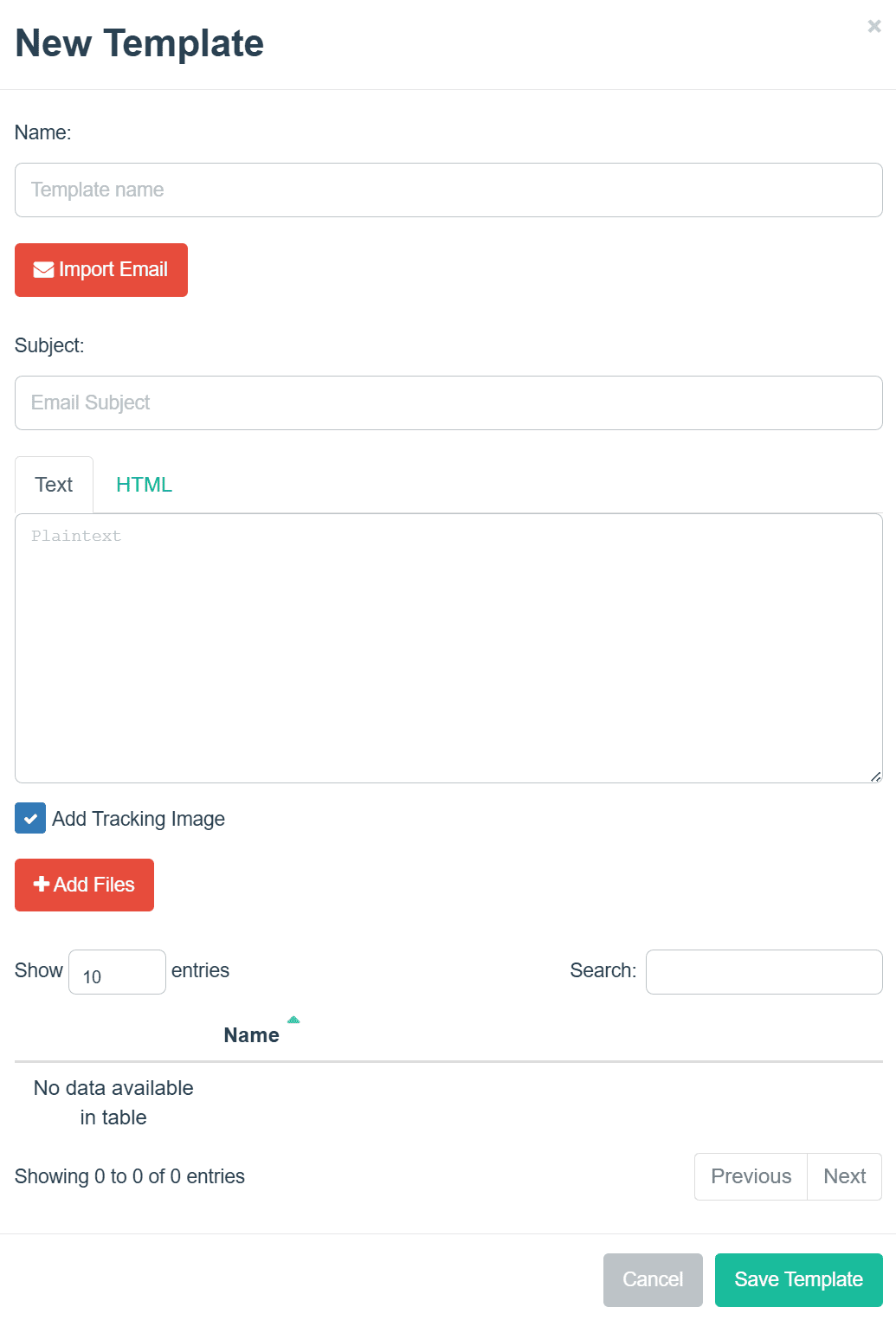Grab the Plaintext textarea resize handle
The height and width of the screenshot is (1320, 896).
875,776
